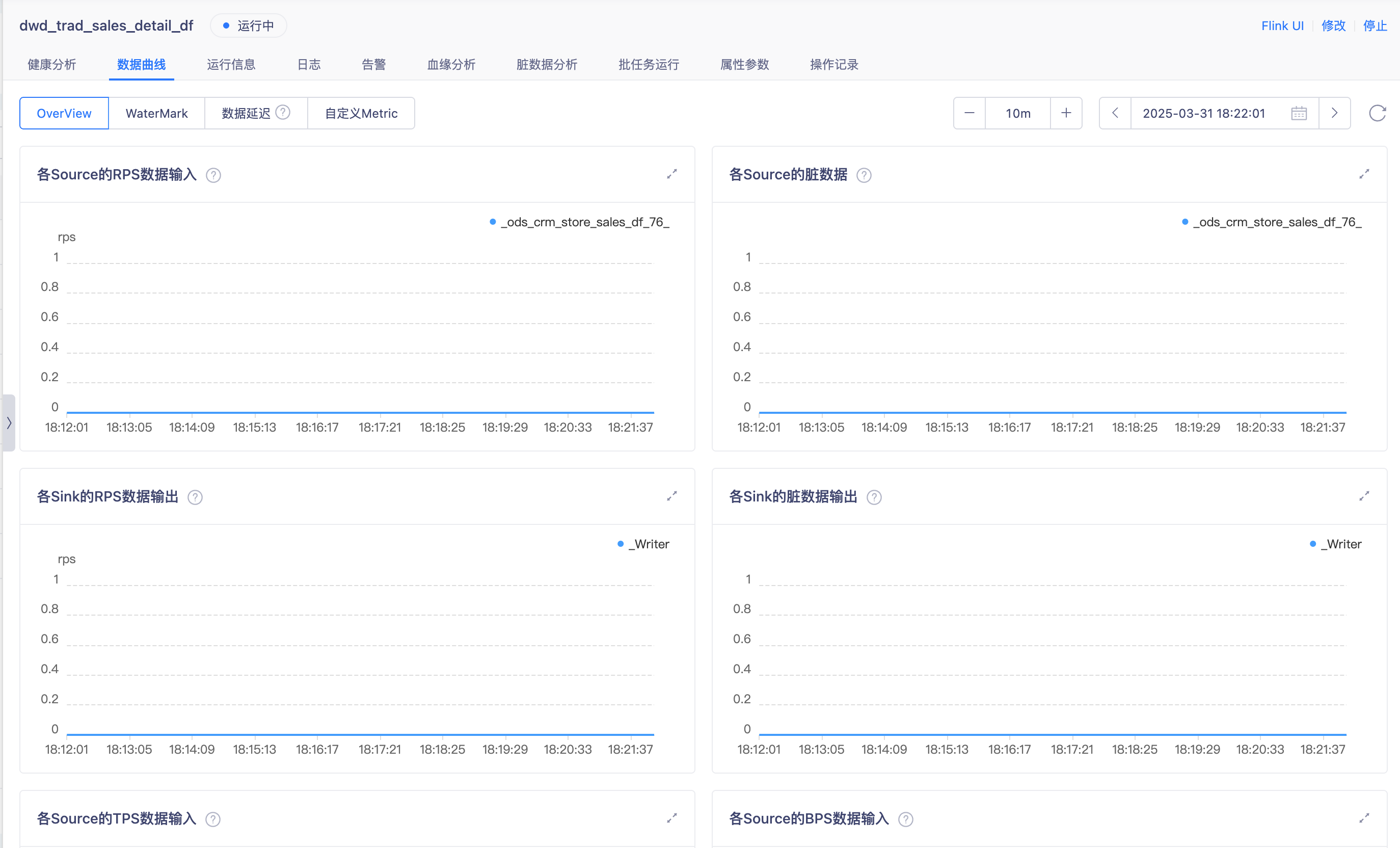Click the 停止 link
Viewport: 1400px width, 848px height.
[1375, 25]
